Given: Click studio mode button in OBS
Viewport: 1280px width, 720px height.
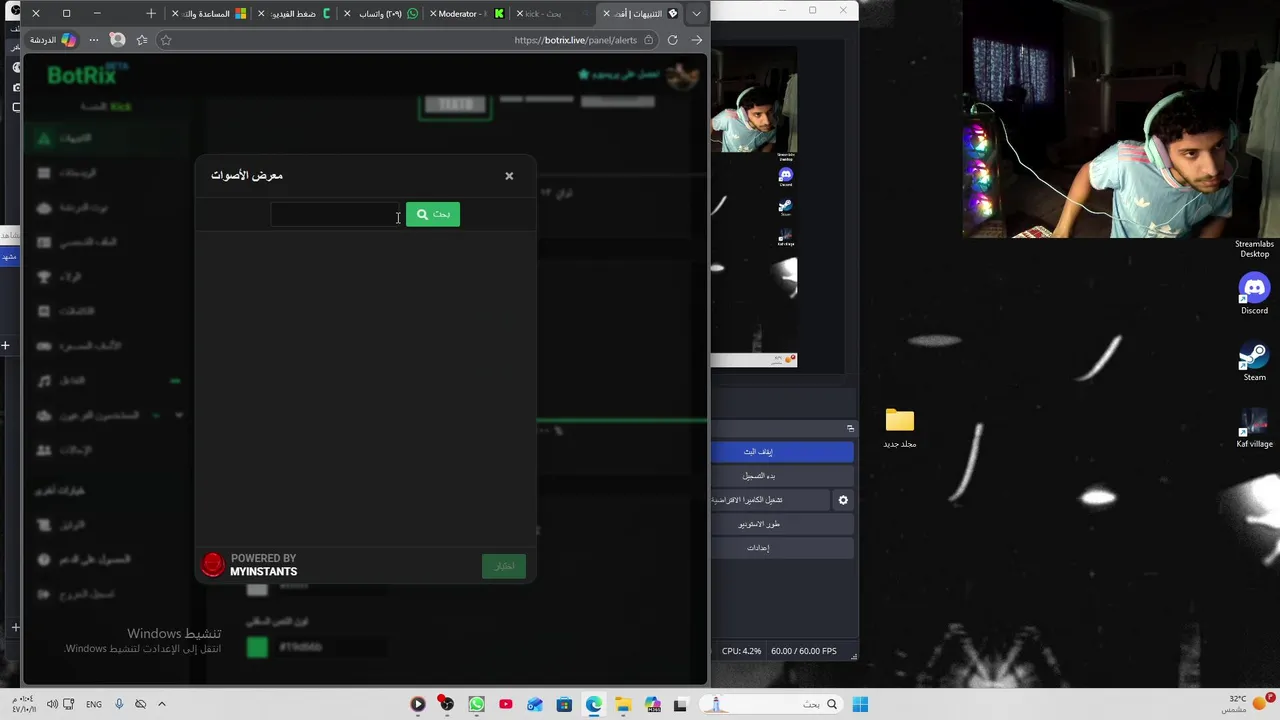Looking at the screenshot, I should (782, 524).
